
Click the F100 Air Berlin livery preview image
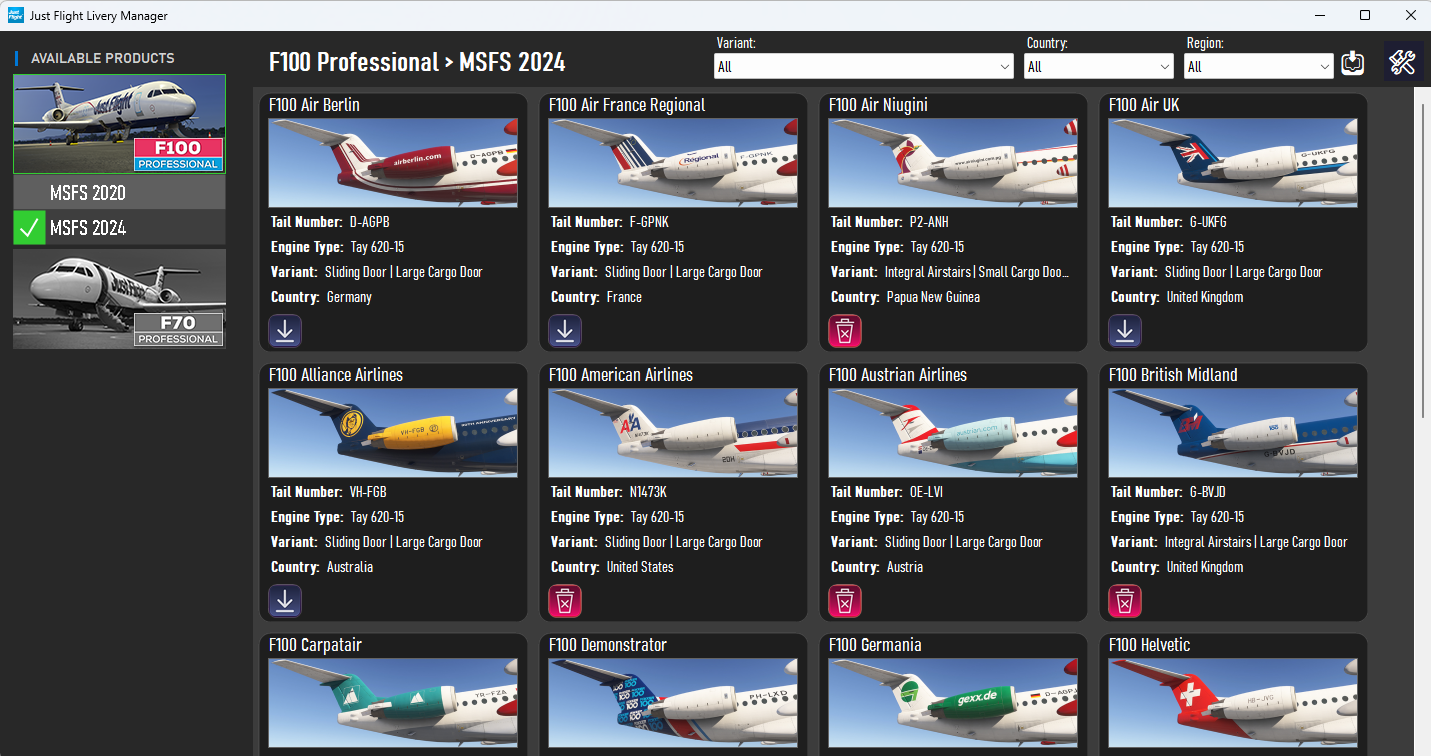click(x=393, y=163)
